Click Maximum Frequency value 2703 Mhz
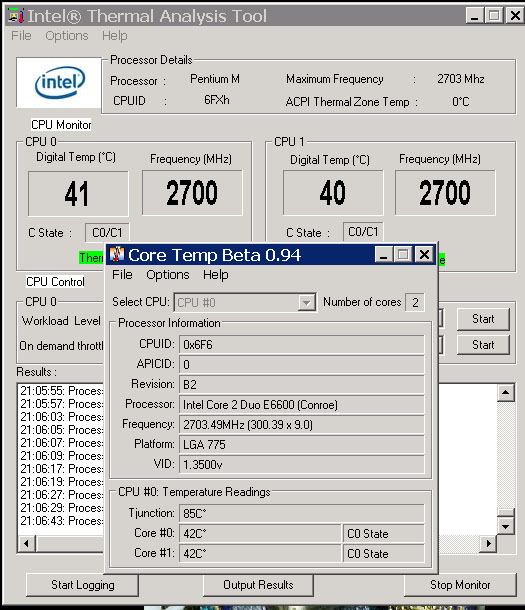Viewport: 525px width, 610px height. [x=461, y=79]
